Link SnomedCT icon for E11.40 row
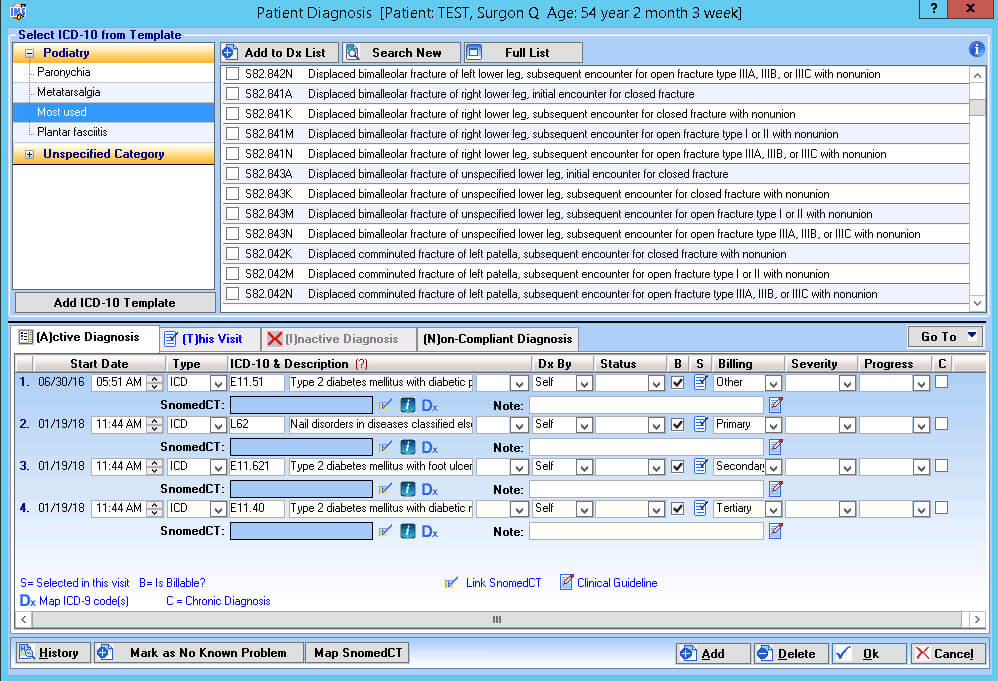This screenshot has height=681, width=998. [385, 531]
